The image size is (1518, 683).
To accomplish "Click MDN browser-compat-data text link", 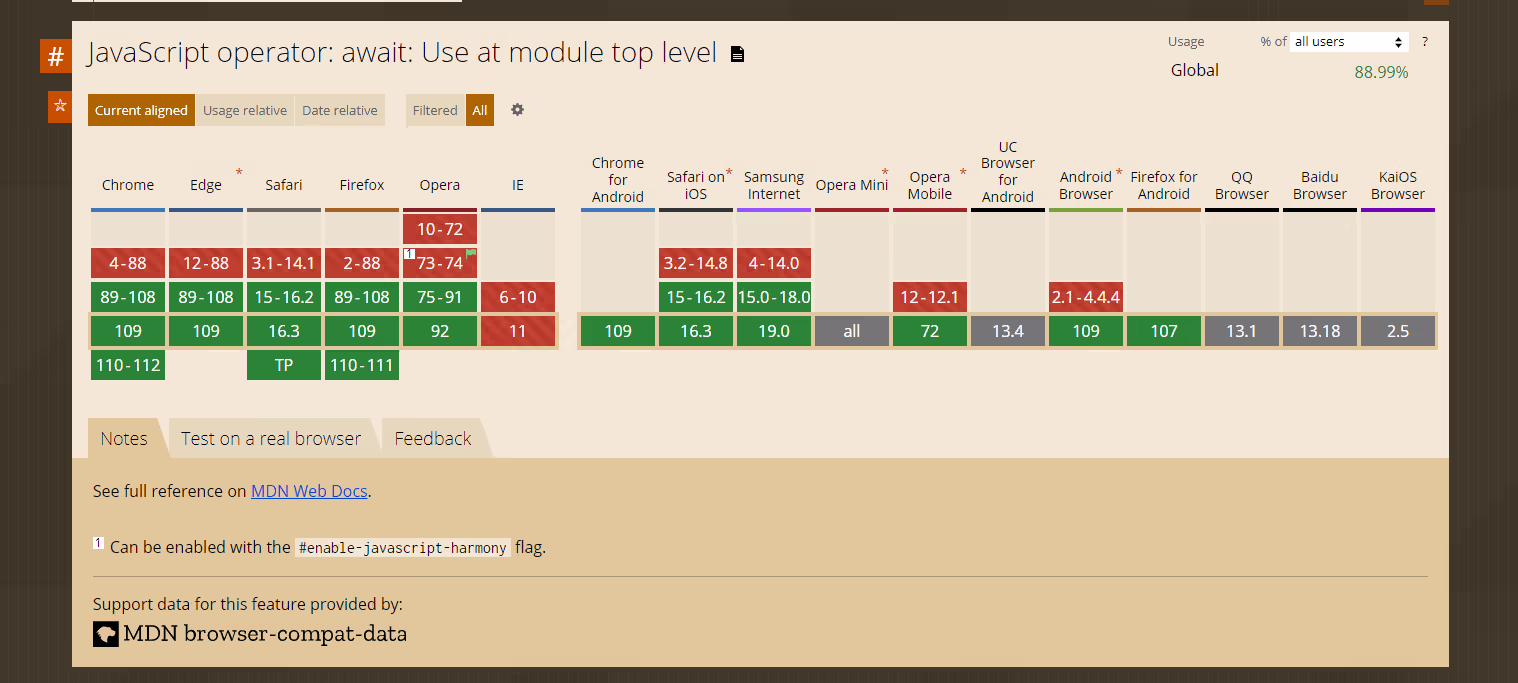I will (x=265, y=634).
